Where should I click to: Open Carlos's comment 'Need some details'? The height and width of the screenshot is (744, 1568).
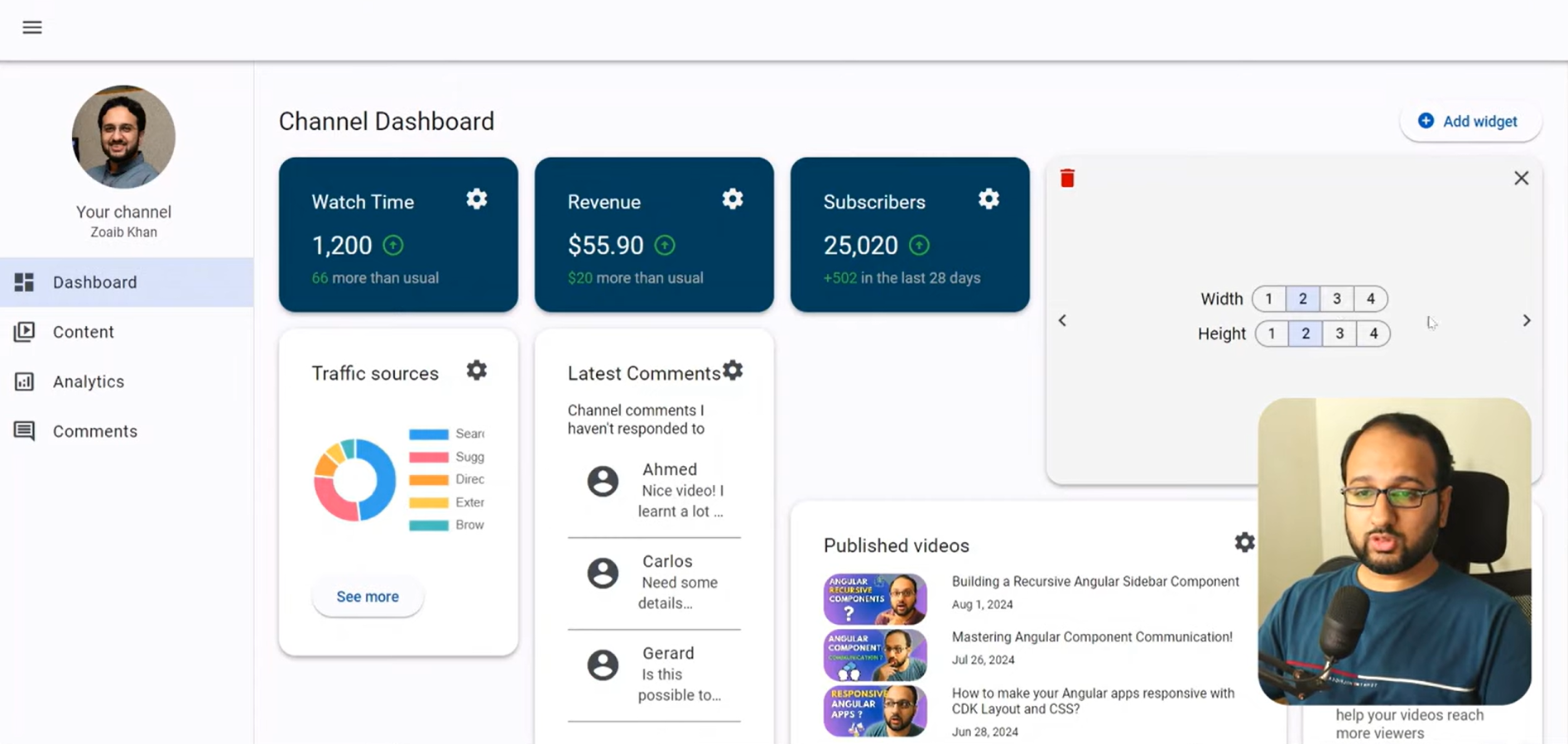(679, 593)
